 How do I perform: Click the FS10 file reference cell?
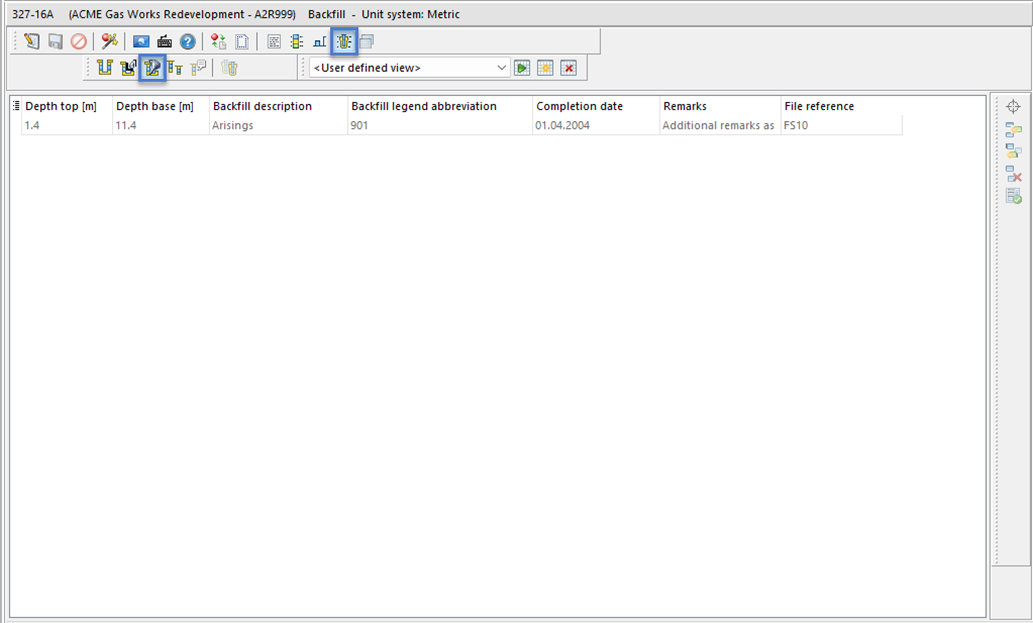click(796, 126)
